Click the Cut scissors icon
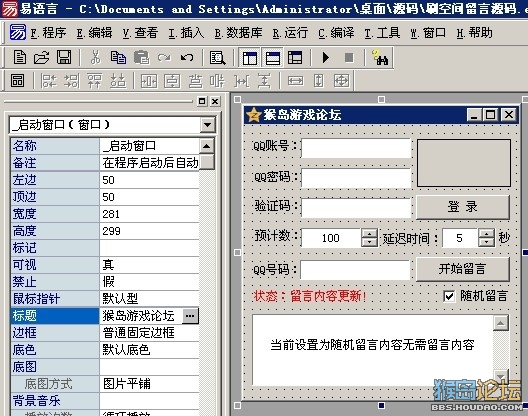 tap(96, 57)
